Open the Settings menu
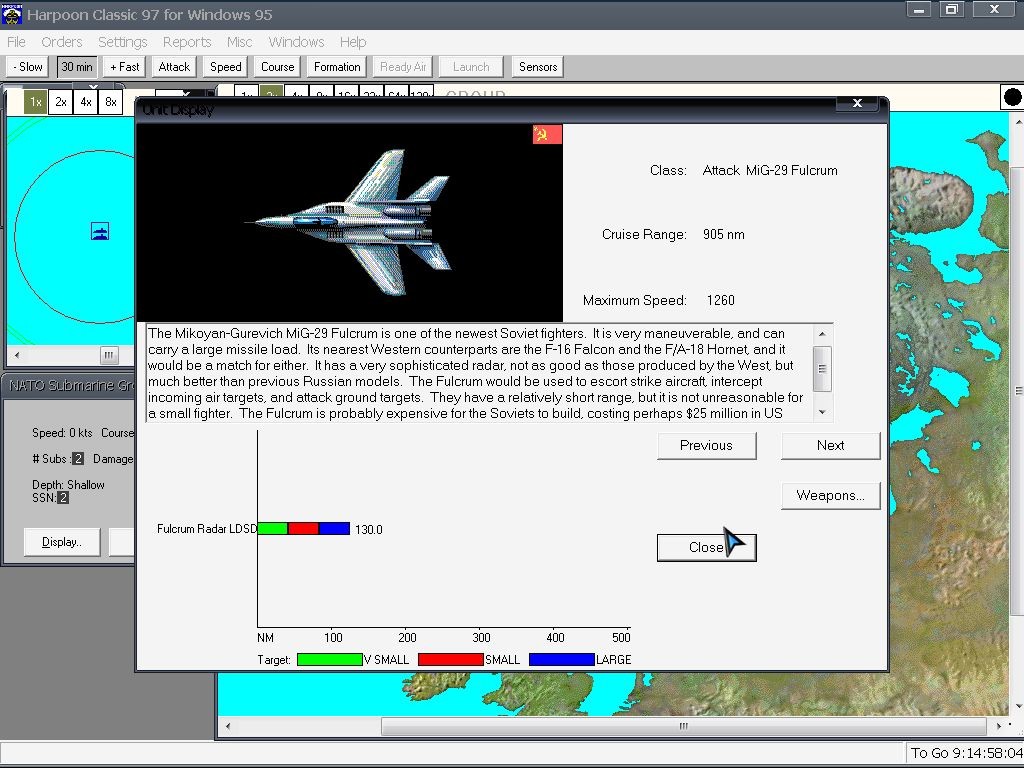Viewport: 1024px width, 768px height. point(122,42)
